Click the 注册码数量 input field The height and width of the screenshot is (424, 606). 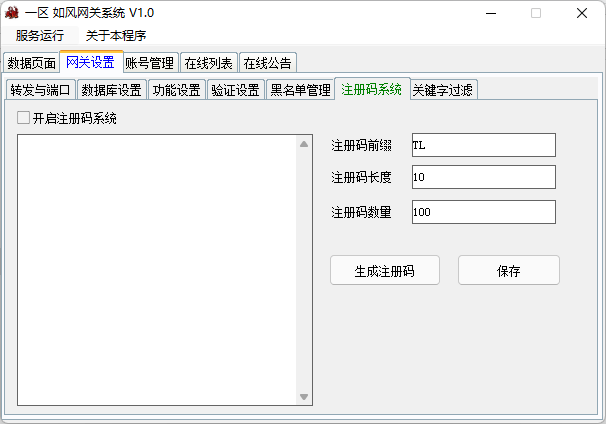(482, 212)
